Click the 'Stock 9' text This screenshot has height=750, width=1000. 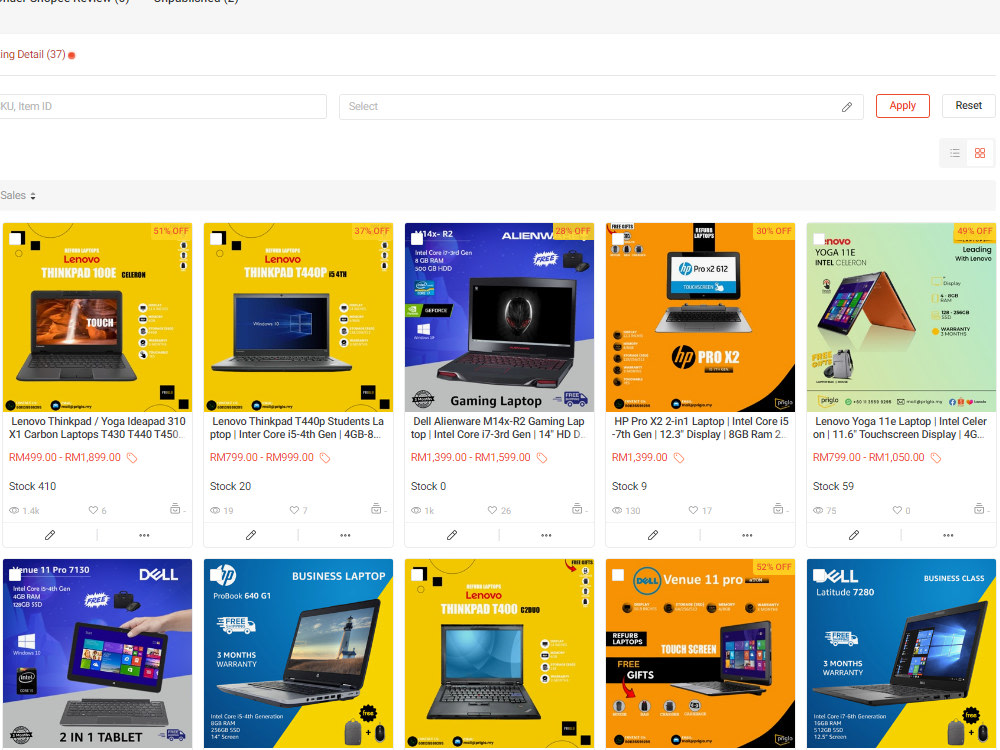click(629, 487)
